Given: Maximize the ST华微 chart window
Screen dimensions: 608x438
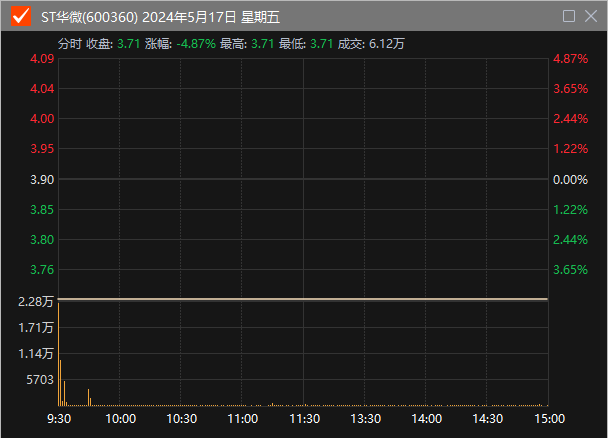Looking at the screenshot, I should [569, 16].
